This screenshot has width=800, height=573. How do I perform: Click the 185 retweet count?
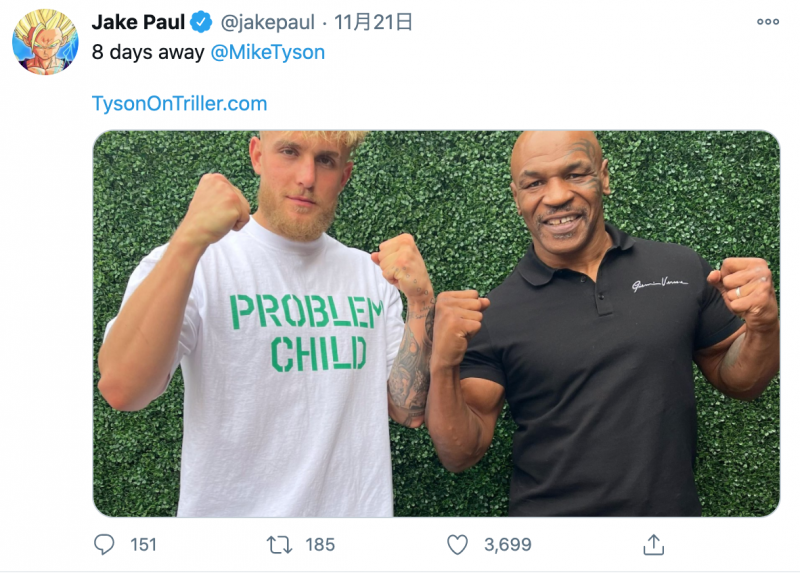point(320,544)
